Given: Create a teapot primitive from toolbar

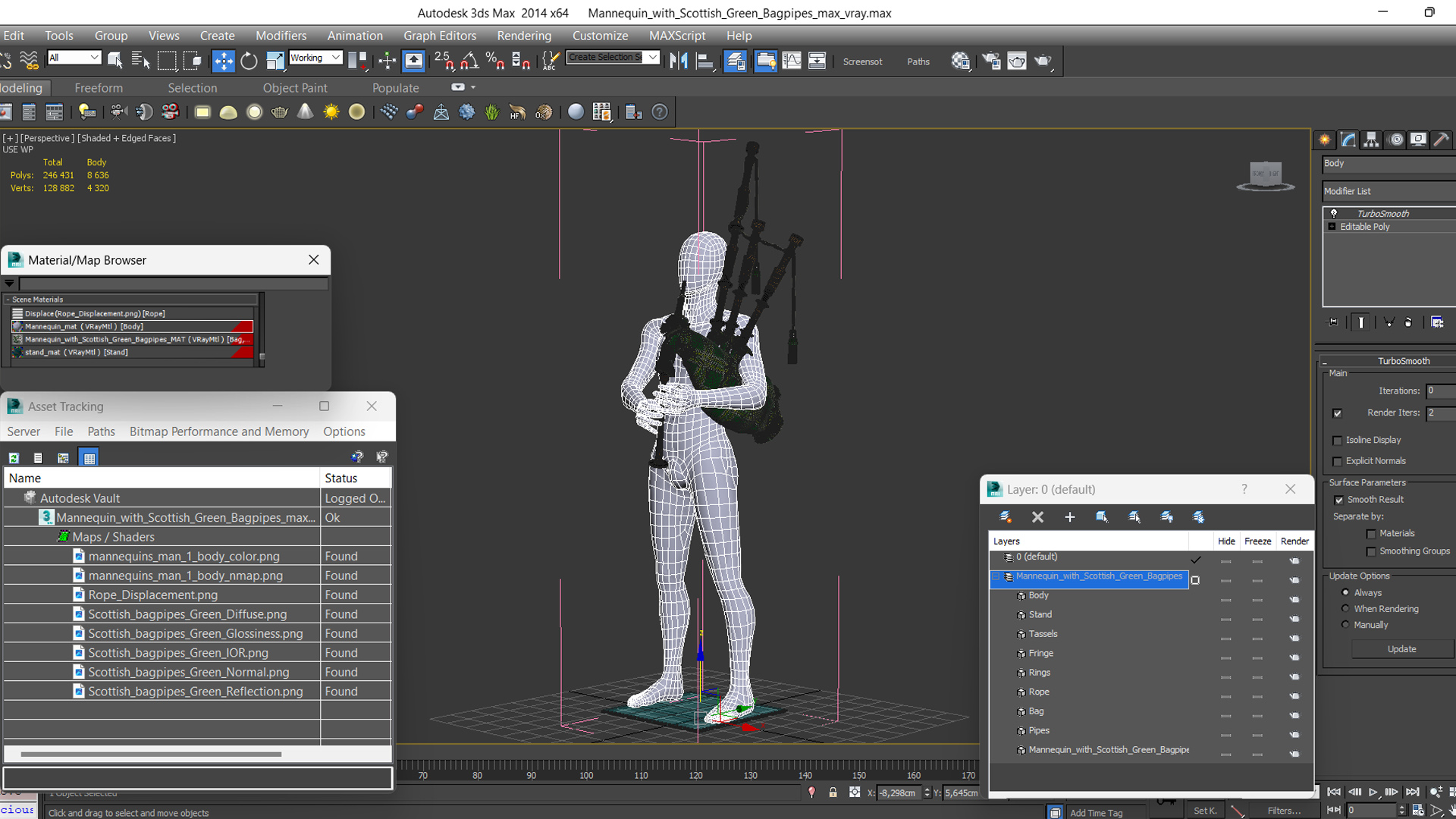Looking at the screenshot, I should pyautogui.click(x=280, y=112).
